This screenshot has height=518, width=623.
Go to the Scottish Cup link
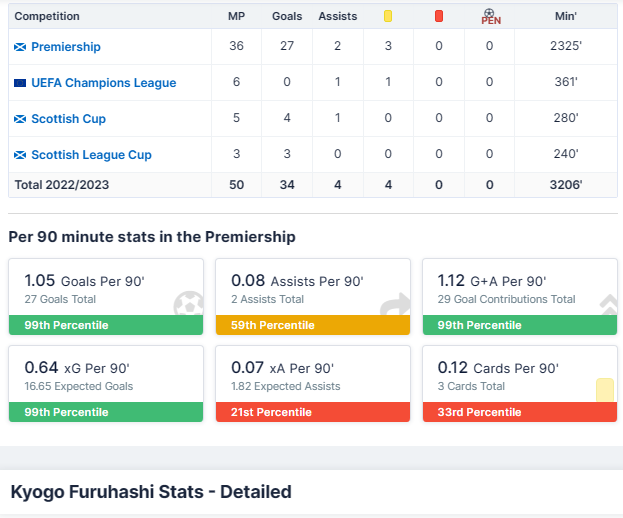[68, 119]
